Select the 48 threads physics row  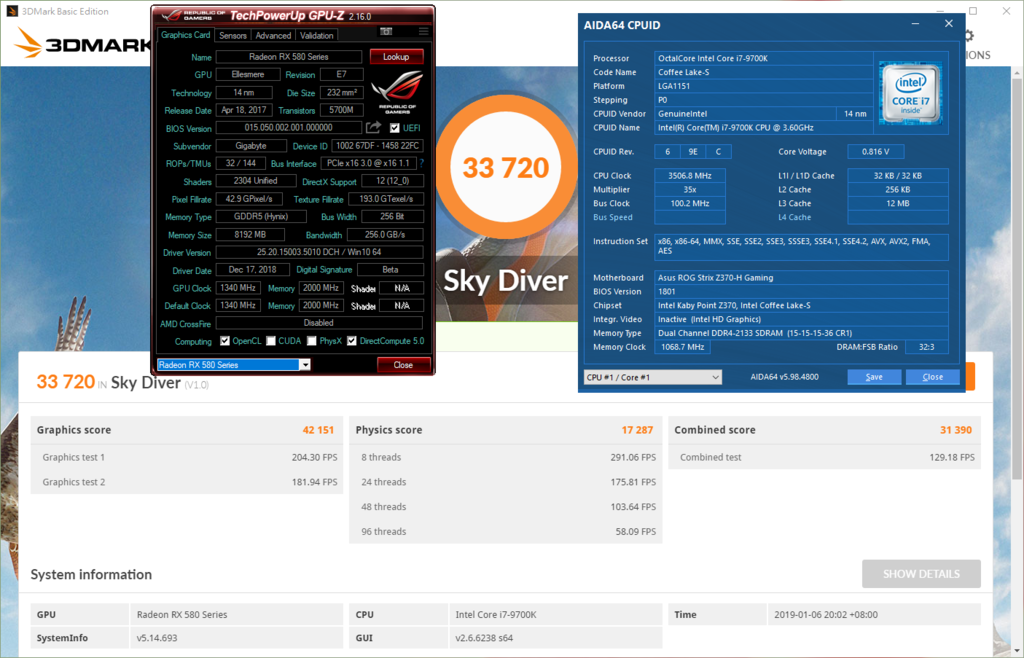[505, 507]
